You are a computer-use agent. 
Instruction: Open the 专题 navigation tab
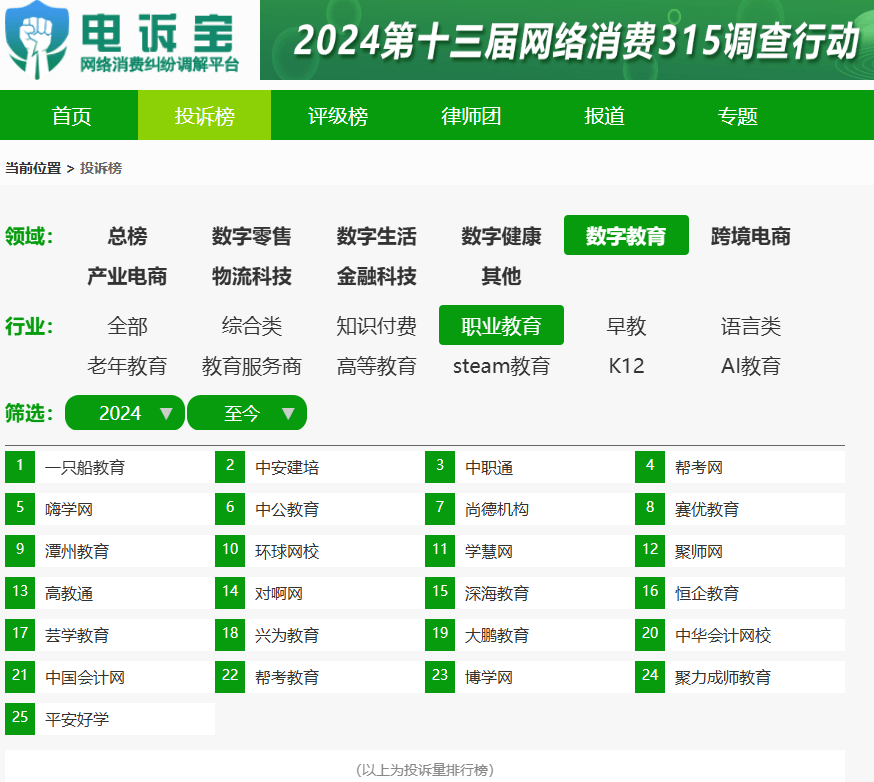click(737, 116)
